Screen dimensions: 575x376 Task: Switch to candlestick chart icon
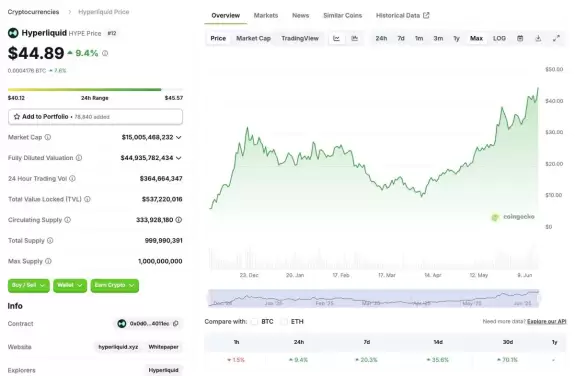[355, 39]
